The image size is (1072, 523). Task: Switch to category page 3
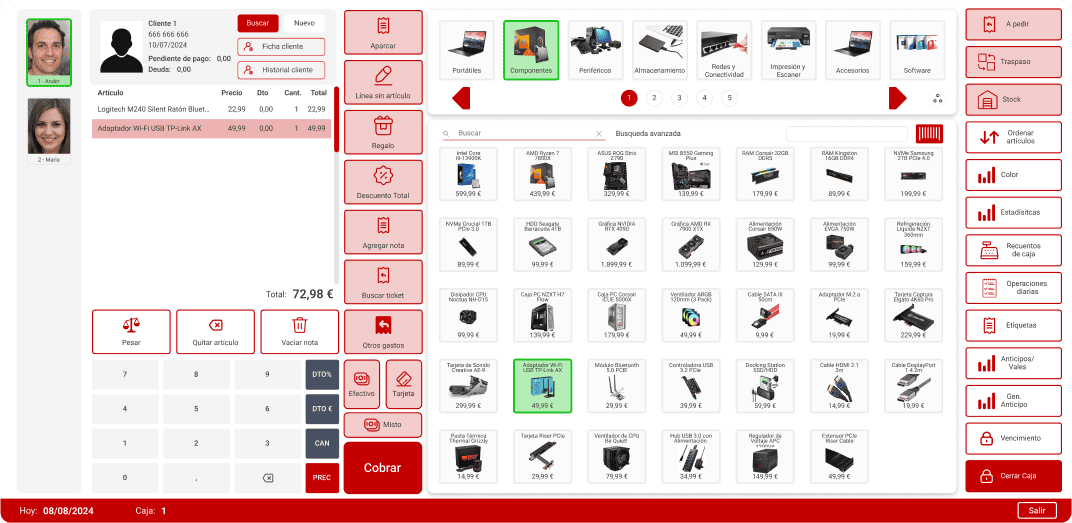(x=679, y=98)
